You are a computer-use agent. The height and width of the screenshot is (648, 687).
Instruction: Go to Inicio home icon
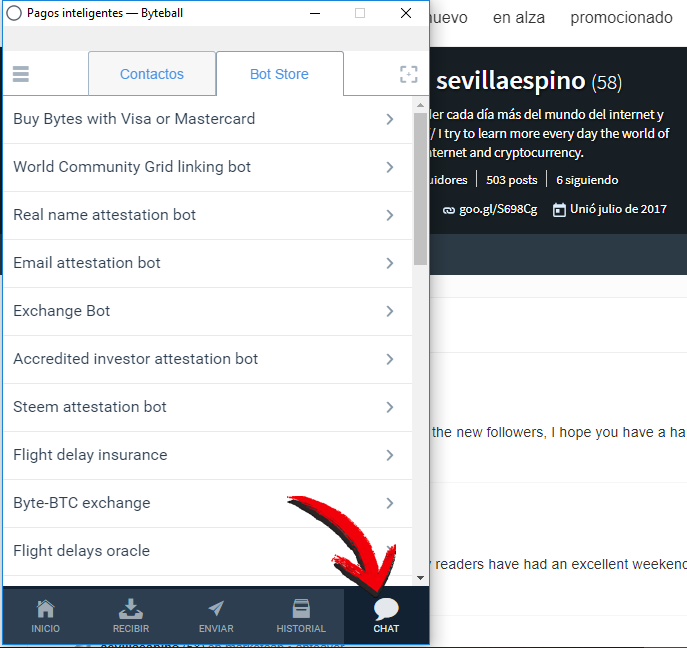tap(45, 616)
